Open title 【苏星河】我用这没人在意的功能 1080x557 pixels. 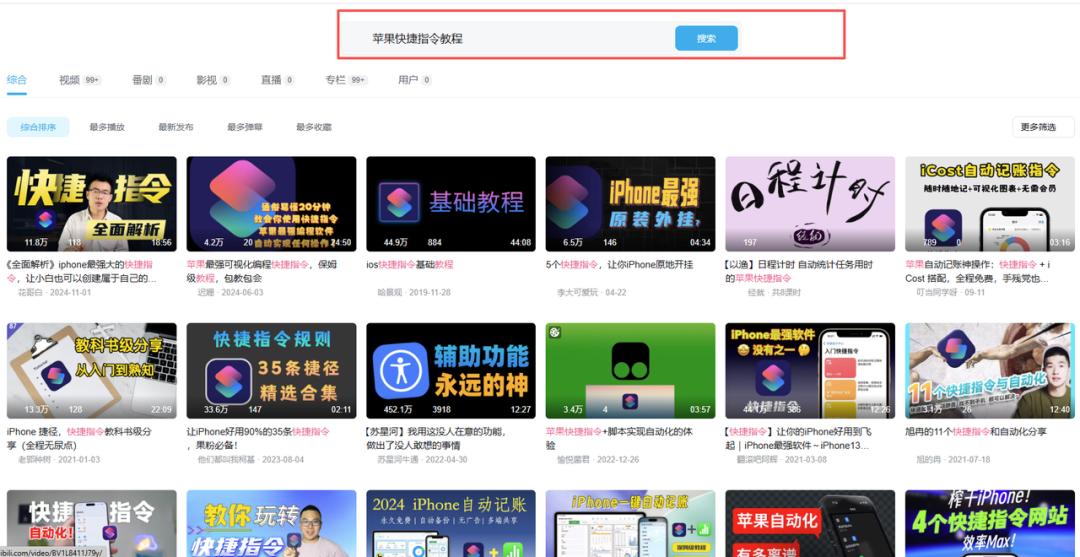click(436, 438)
